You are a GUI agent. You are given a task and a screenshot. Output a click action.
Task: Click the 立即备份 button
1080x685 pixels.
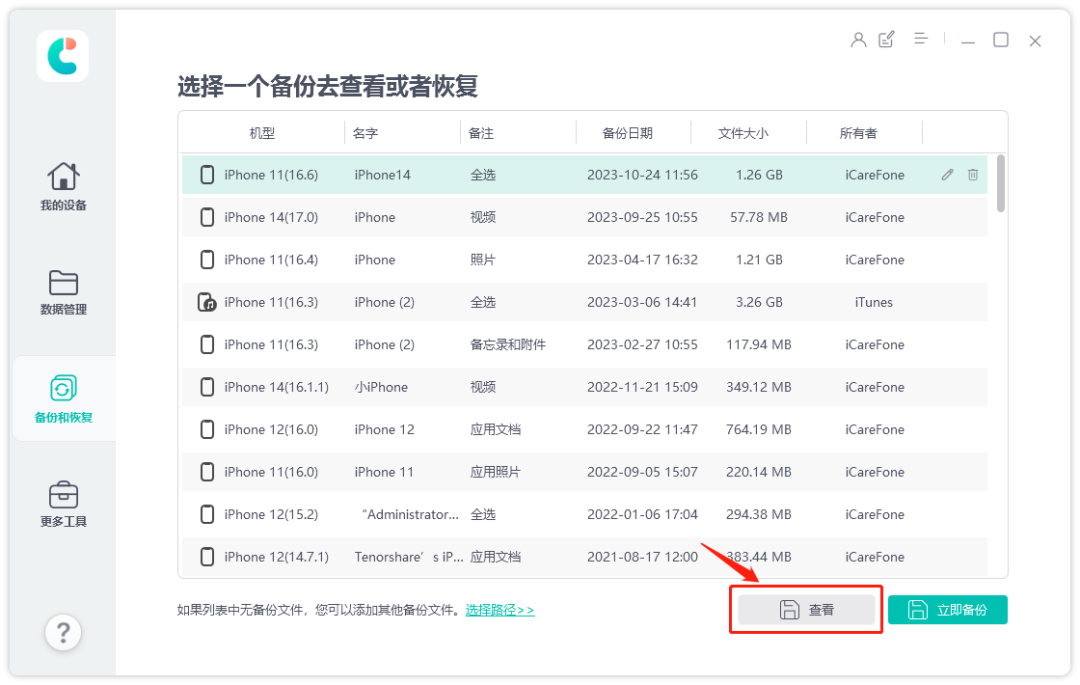coord(947,610)
